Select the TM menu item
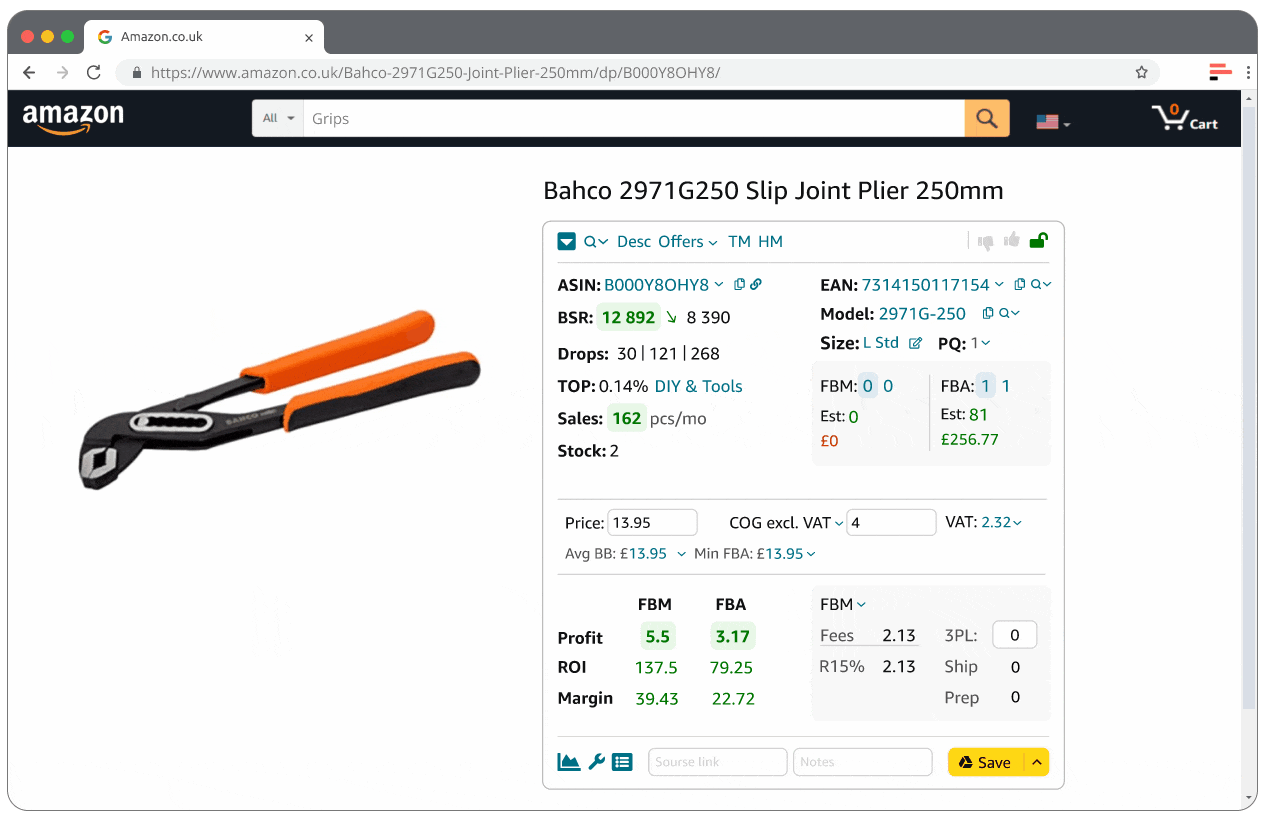 739,242
